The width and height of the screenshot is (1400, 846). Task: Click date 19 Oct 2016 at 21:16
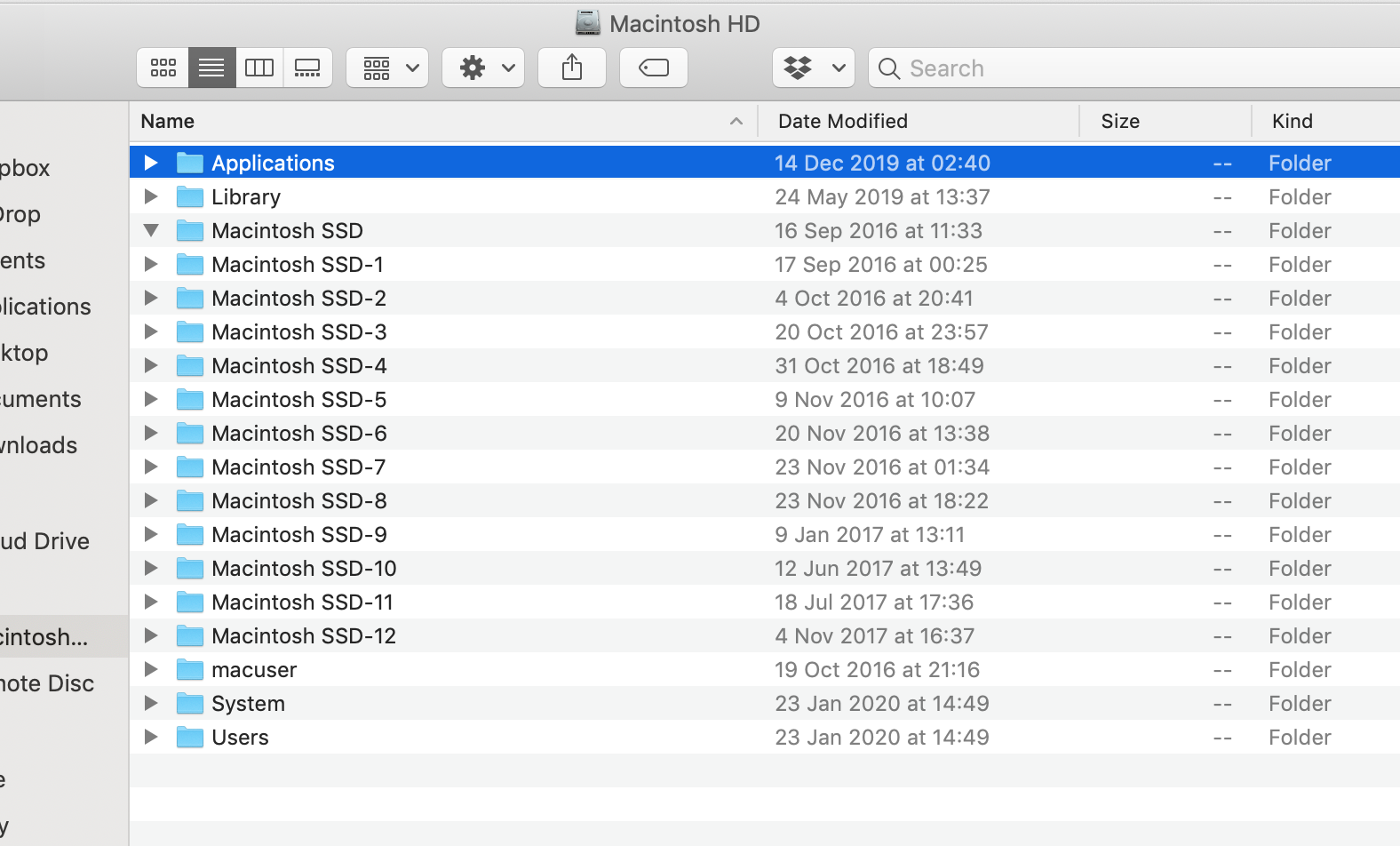[878, 670]
